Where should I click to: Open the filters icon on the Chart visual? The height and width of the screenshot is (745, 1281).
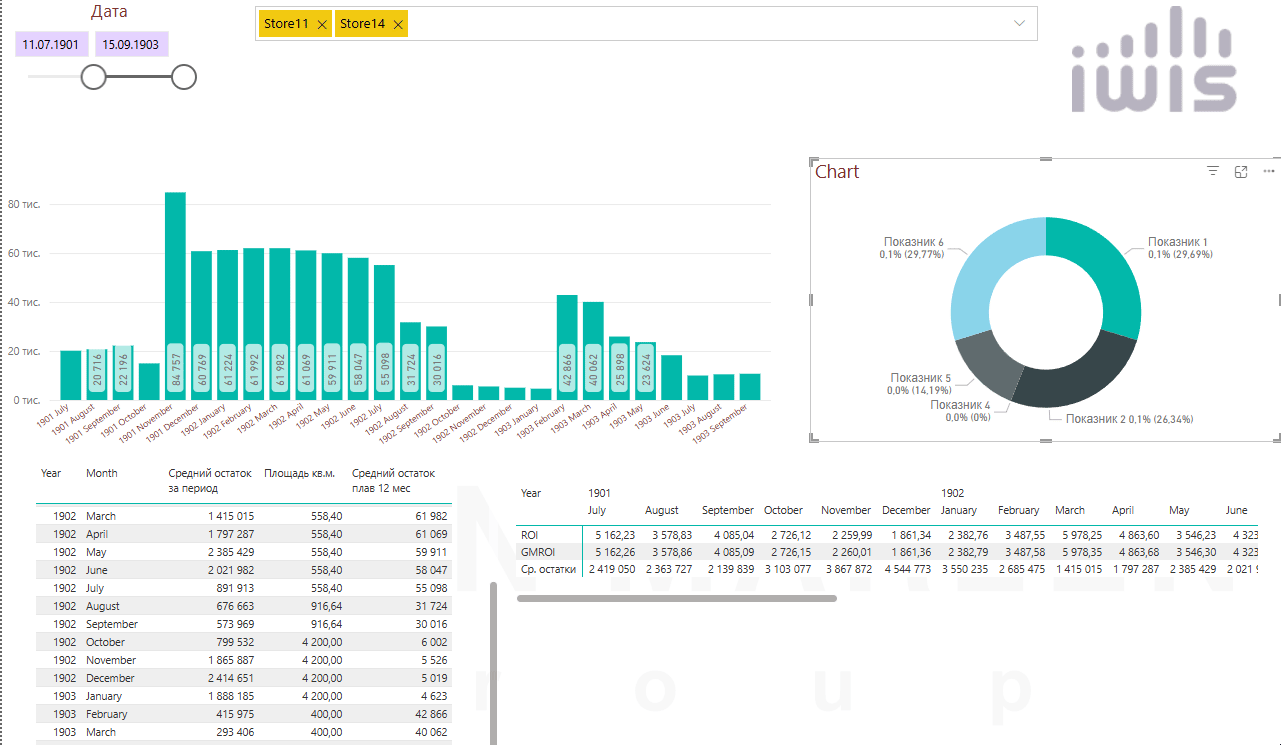tap(1213, 172)
